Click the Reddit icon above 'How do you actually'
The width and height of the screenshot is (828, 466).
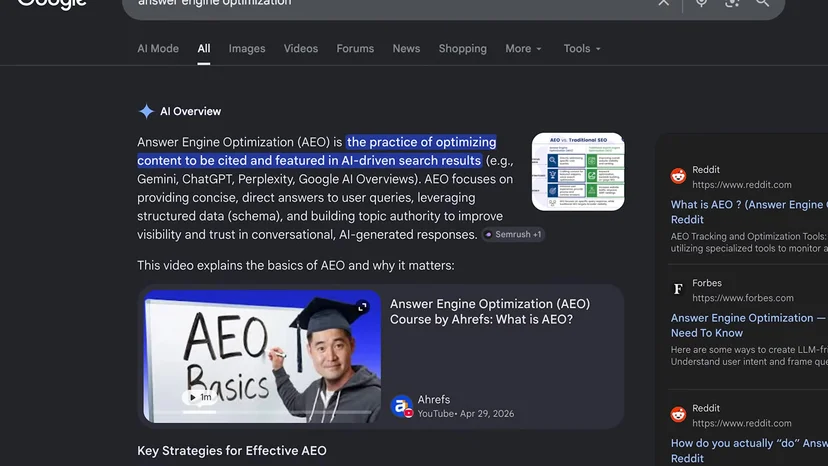pyautogui.click(x=678, y=414)
